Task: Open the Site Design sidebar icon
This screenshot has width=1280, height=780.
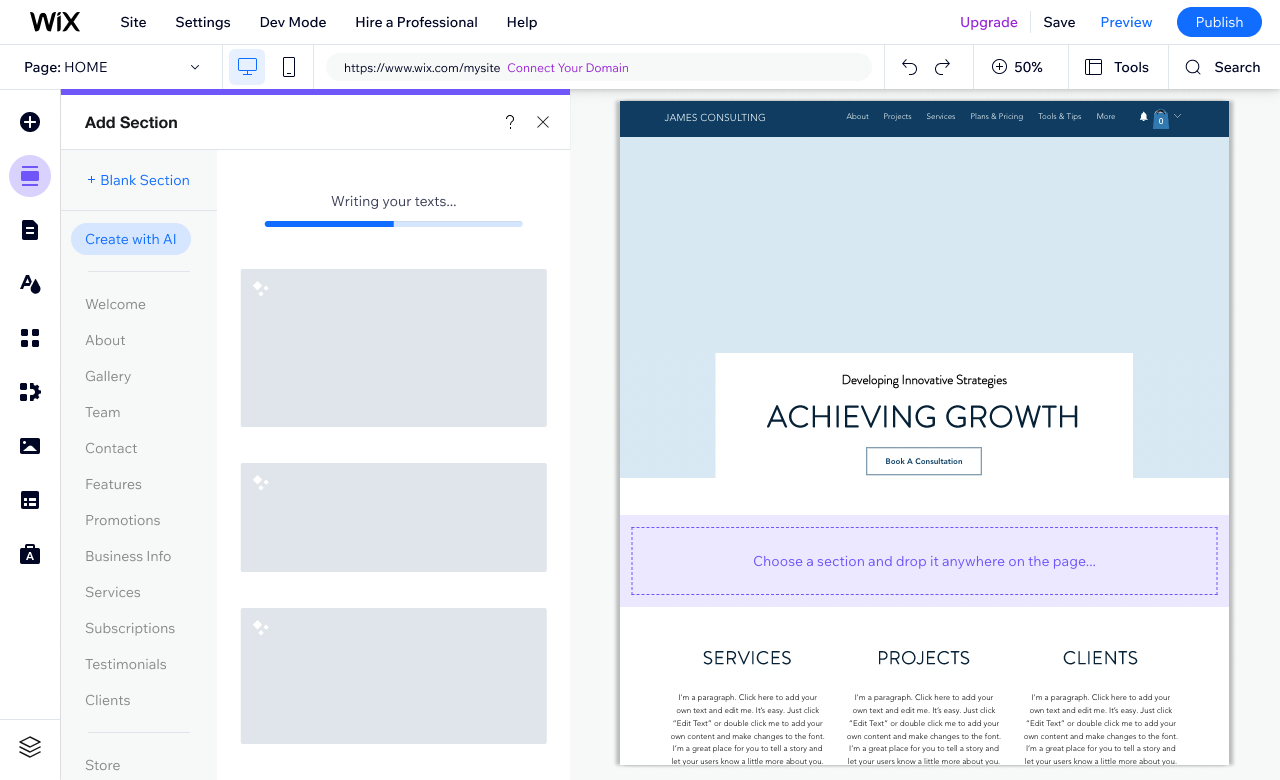Action: pos(30,284)
